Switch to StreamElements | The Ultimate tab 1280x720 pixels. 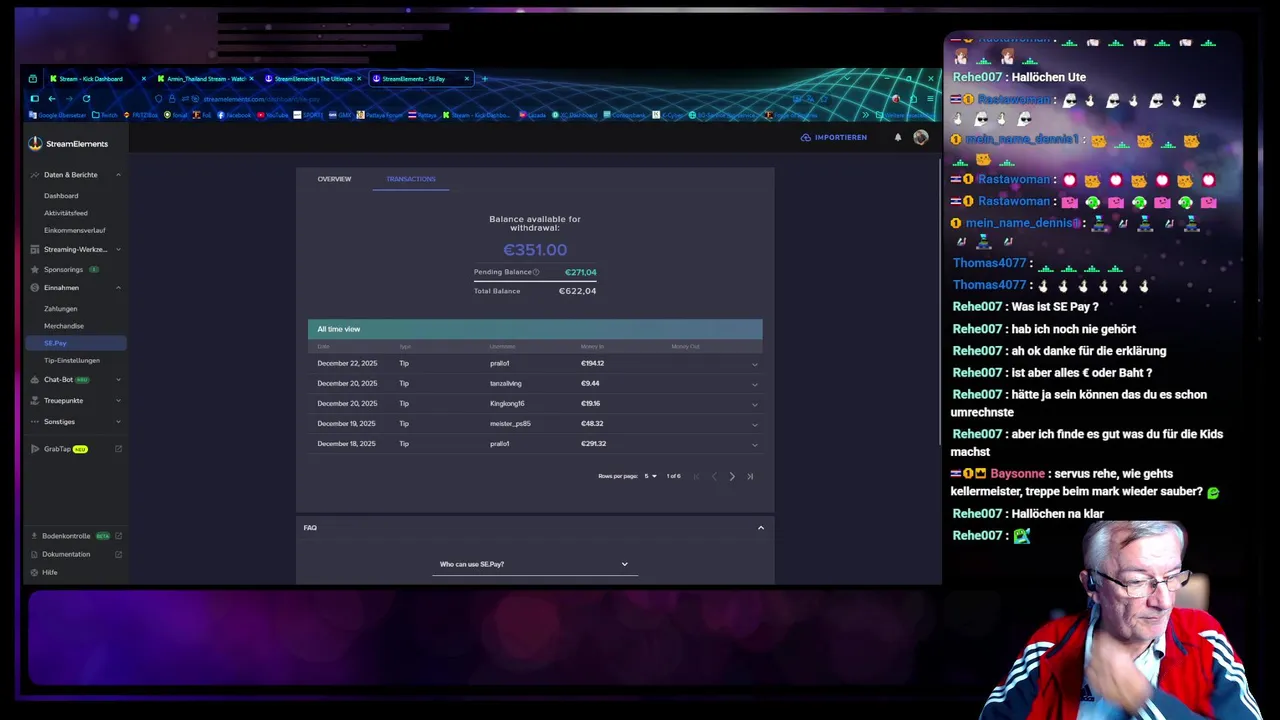click(312, 78)
